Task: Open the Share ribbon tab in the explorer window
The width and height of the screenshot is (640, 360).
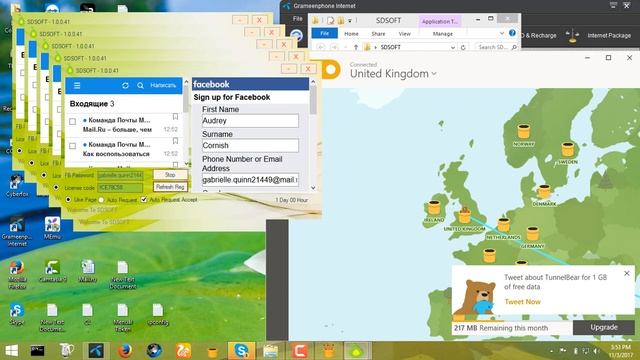Action: tap(378, 33)
